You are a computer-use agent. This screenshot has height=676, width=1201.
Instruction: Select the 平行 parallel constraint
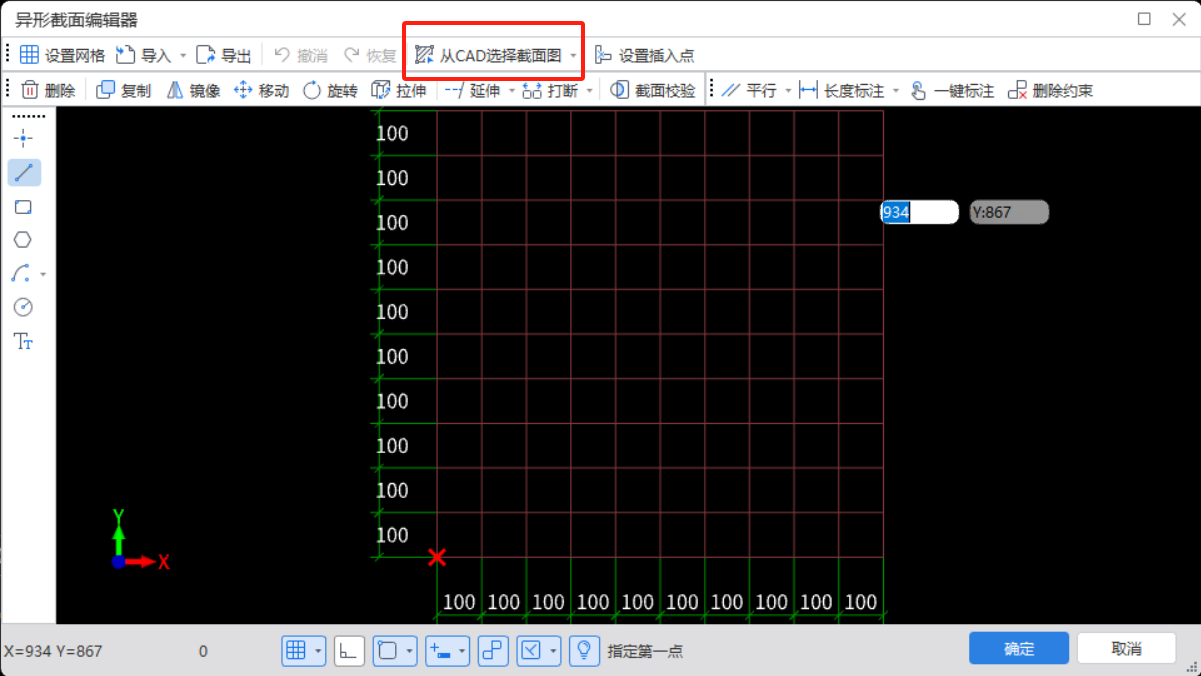749,90
